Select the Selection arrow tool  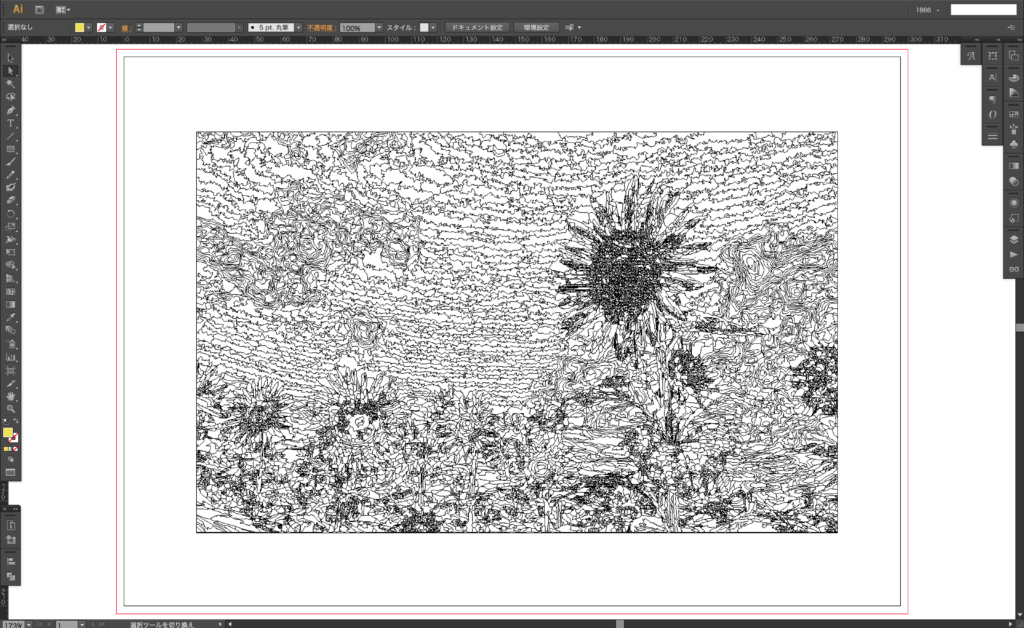(11, 58)
